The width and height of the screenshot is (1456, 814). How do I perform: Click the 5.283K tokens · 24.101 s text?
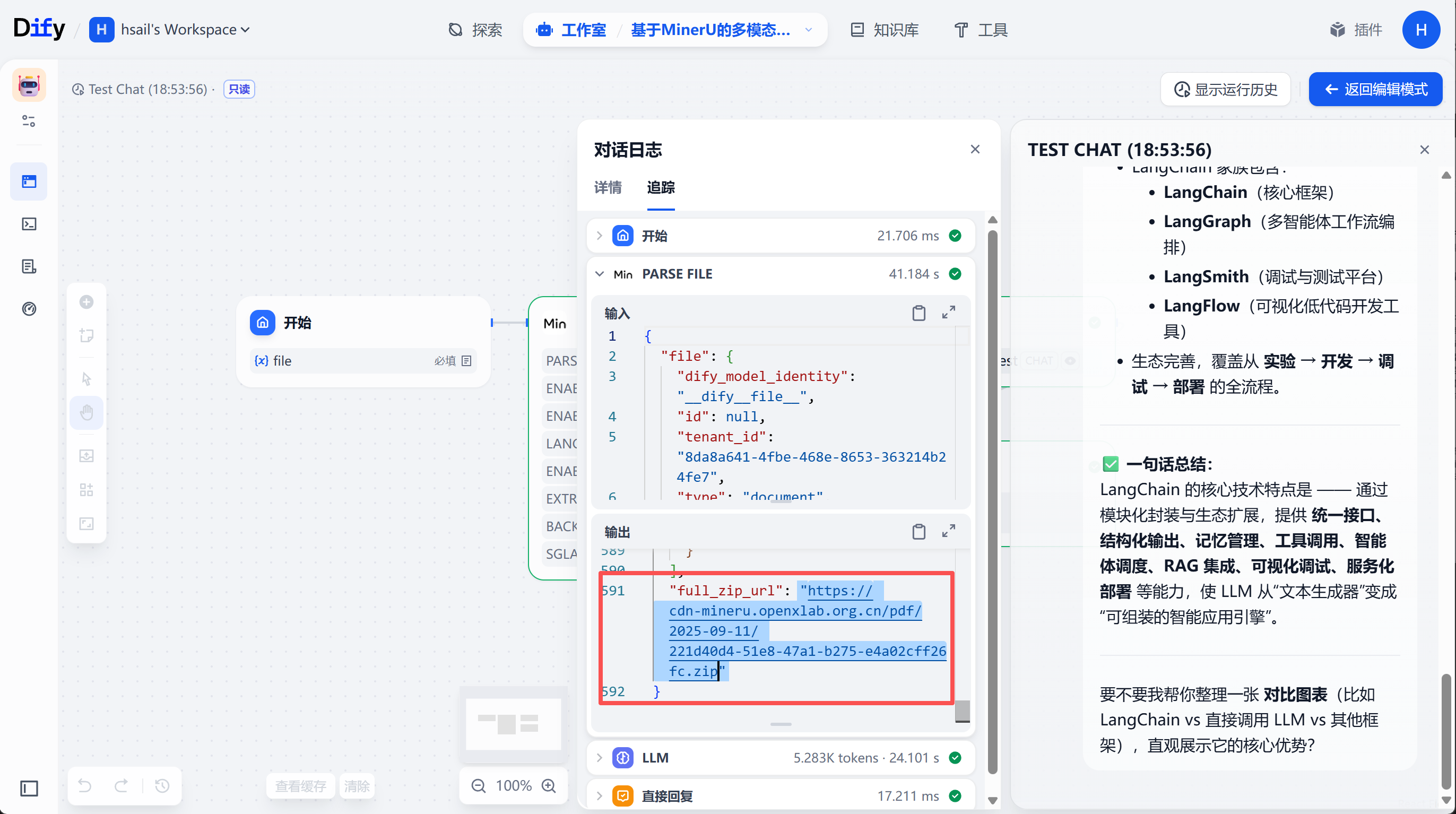[866, 757]
